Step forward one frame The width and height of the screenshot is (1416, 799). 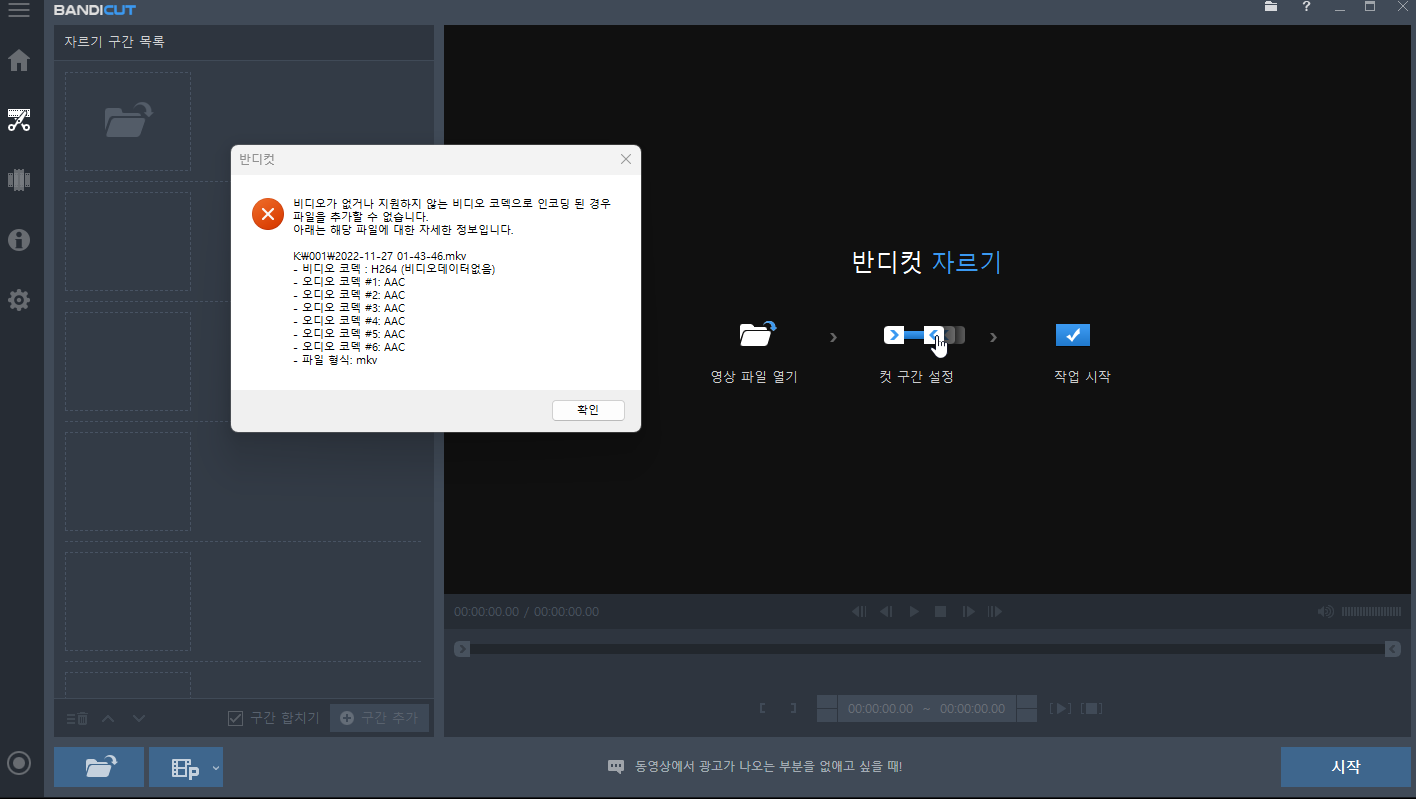pyautogui.click(x=967, y=611)
